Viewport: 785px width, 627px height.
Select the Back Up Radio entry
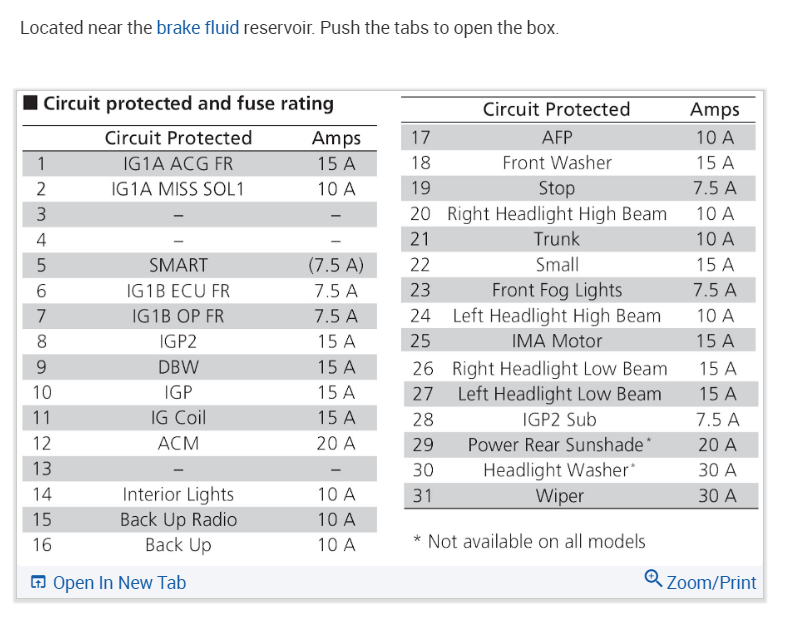178,519
